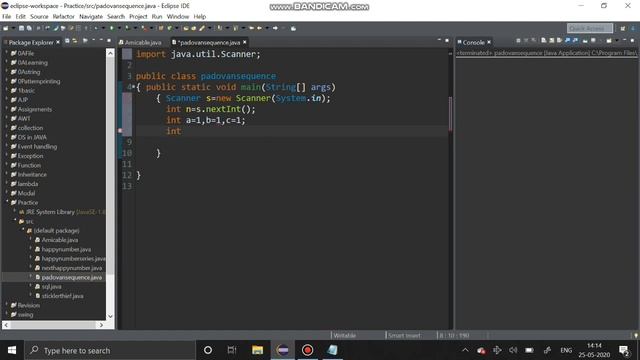Click the New Java Class icon
This screenshot has height=360, width=640.
click(x=169, y=28)
